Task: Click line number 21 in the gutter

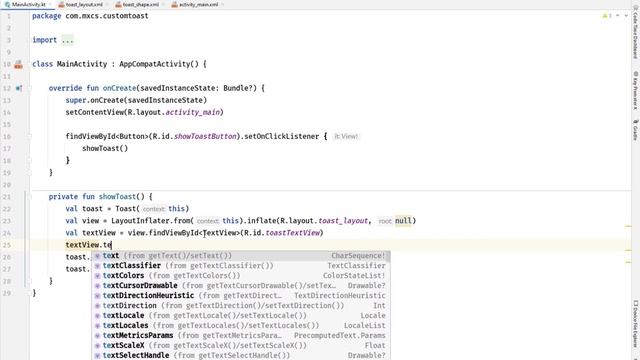Action: (x=7, y=197)
